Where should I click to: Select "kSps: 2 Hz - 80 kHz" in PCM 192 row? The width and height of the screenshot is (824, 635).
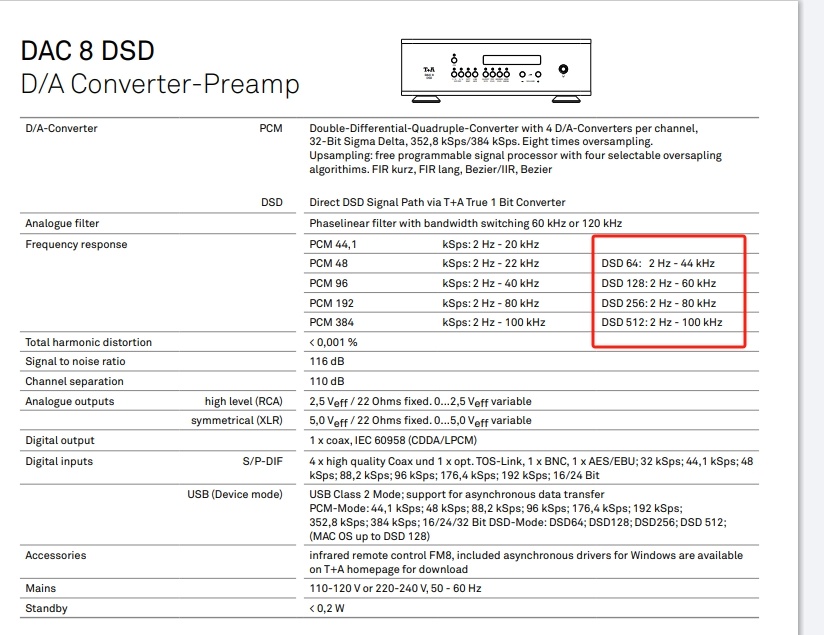(x=490, y=303)
